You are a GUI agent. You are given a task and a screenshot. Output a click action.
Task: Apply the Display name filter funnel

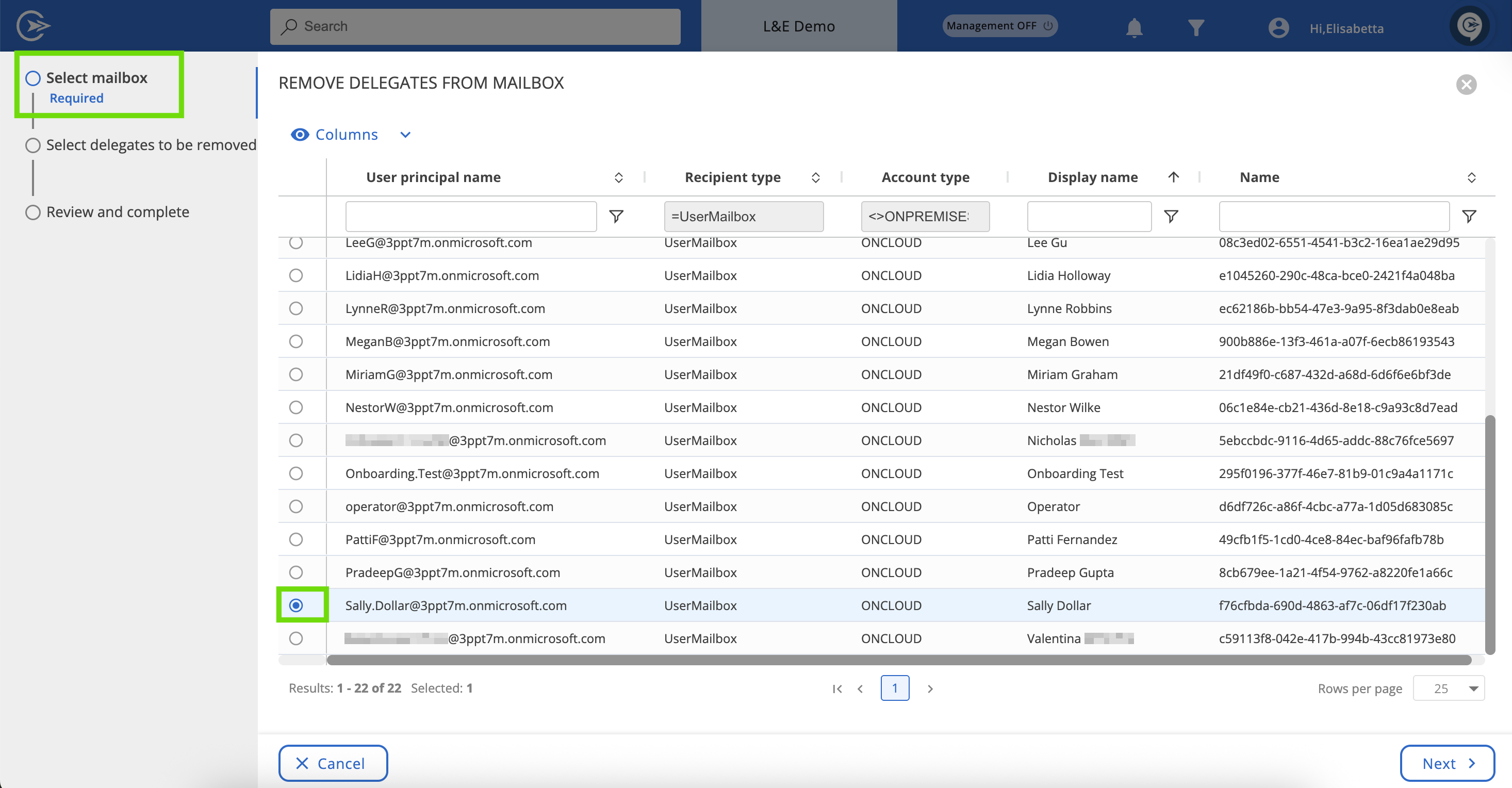1171,216
